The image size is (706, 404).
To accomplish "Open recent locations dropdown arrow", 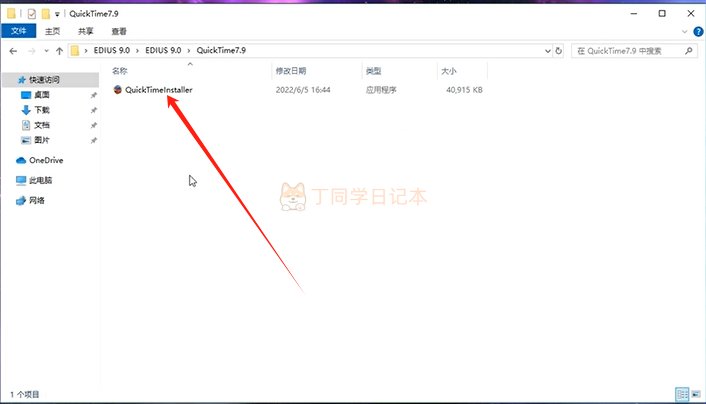I will 46,51.
